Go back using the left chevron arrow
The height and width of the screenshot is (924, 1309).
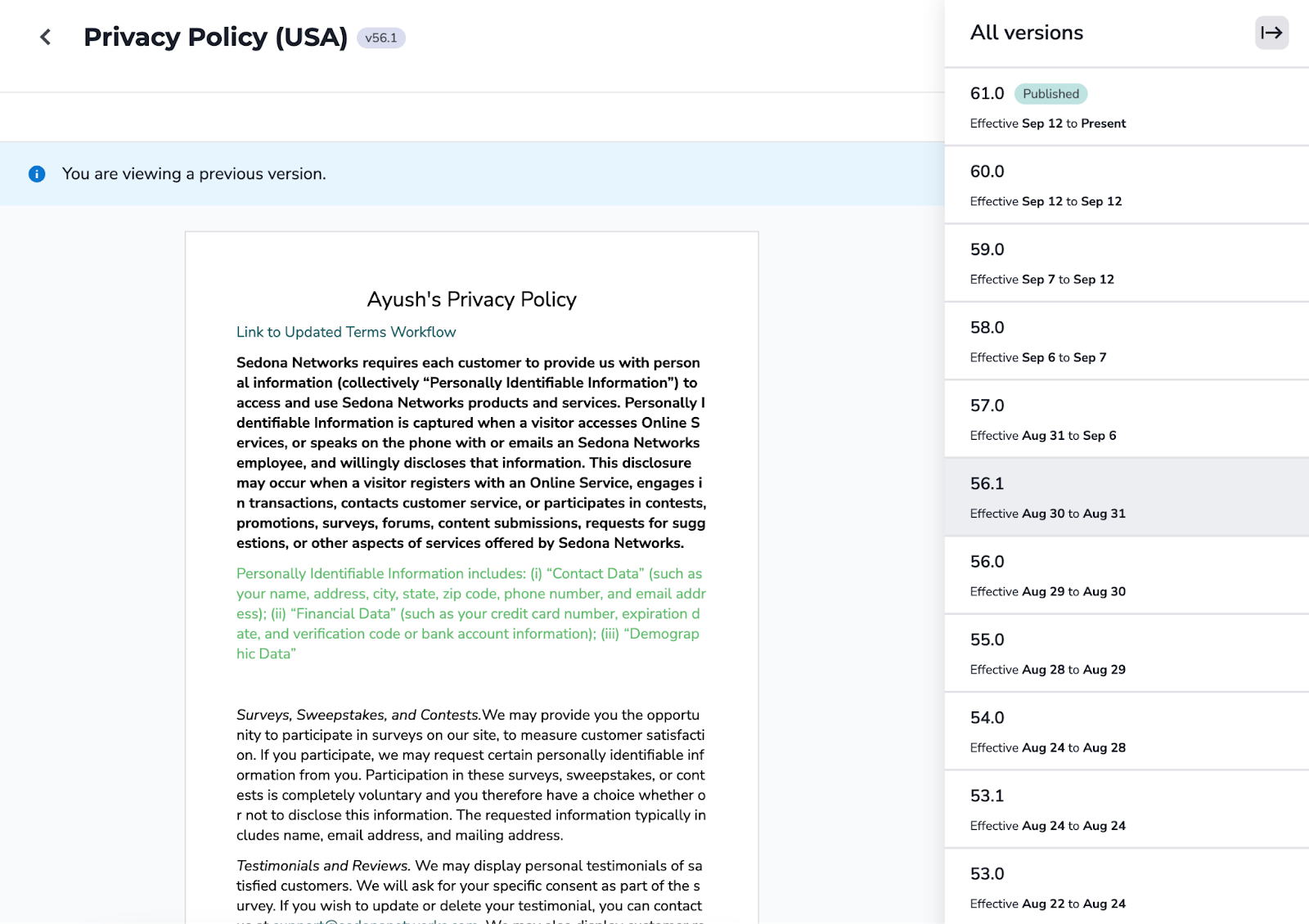coord(46,37)
